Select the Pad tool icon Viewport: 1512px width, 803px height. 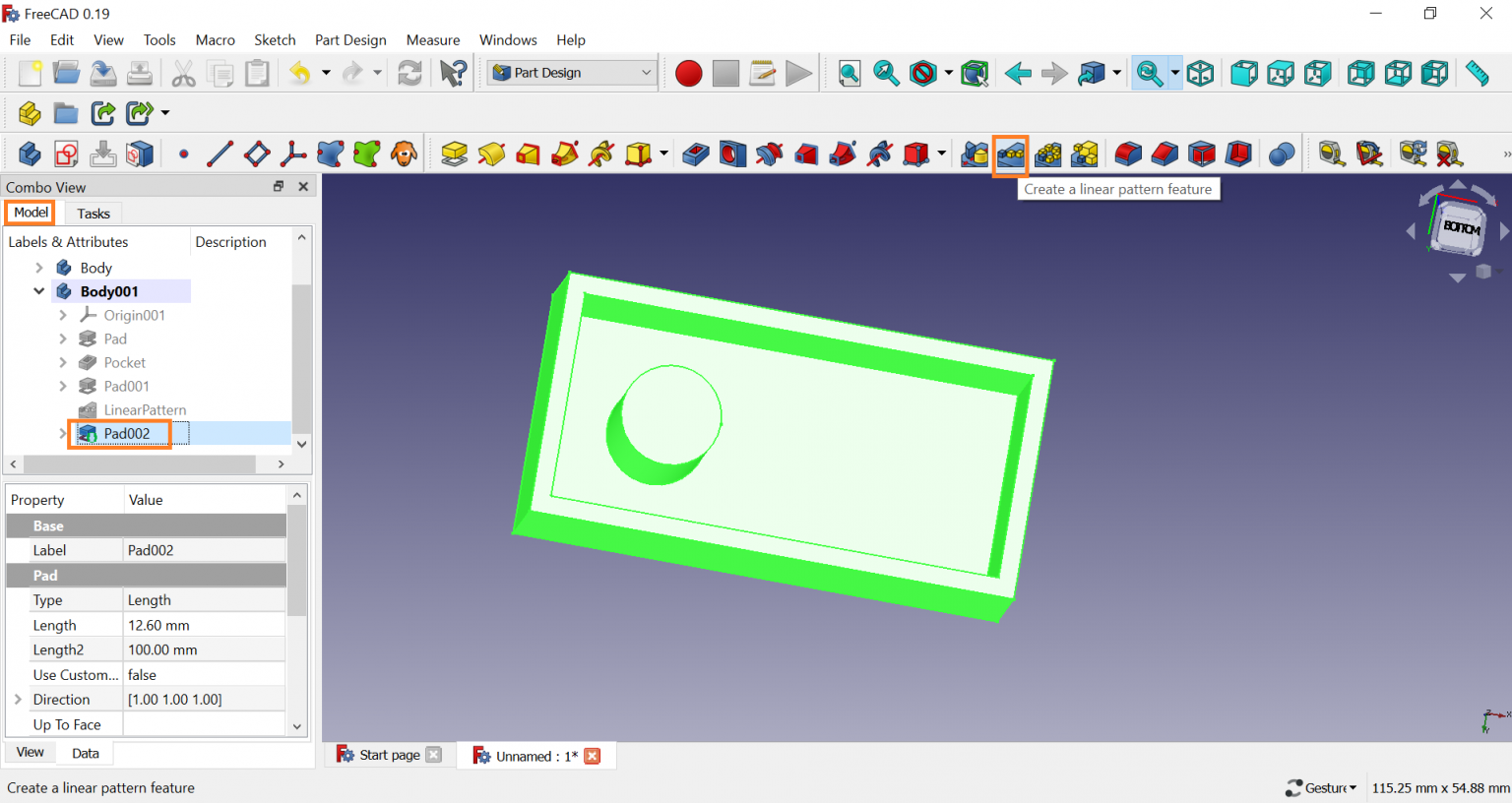454,154
